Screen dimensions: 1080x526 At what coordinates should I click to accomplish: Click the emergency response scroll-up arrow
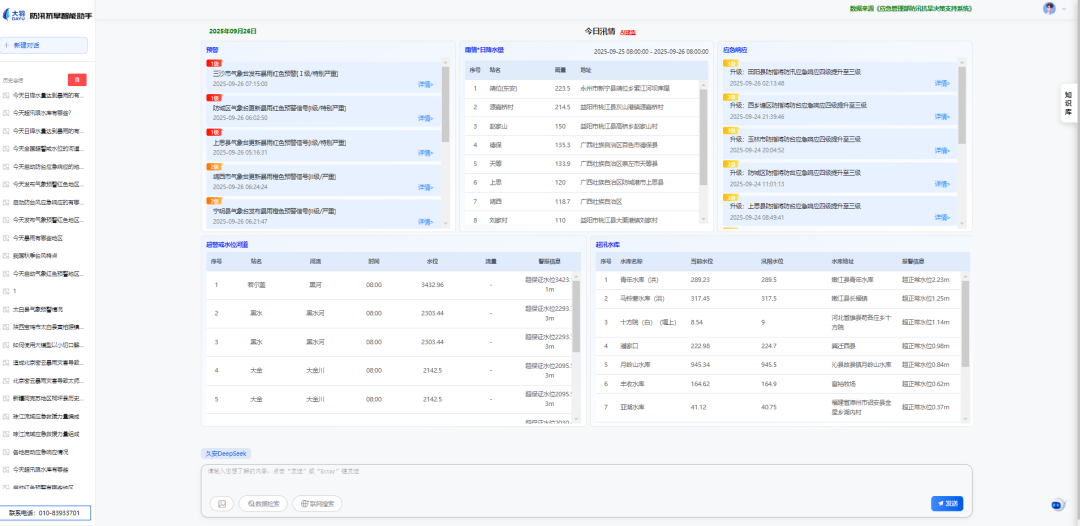coord(962,63)
